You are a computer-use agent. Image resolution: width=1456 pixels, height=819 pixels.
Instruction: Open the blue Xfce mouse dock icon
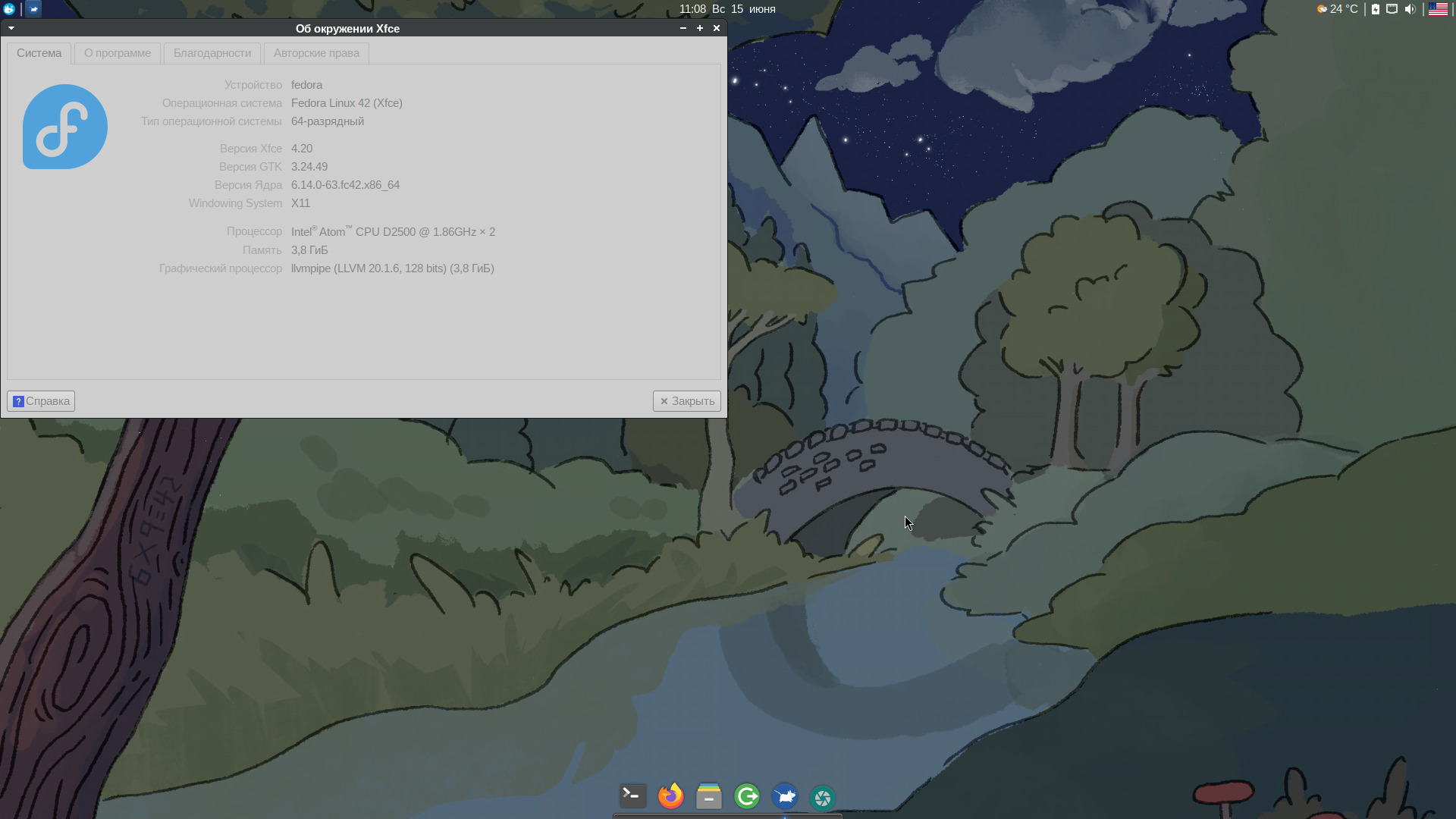(785, 796)
